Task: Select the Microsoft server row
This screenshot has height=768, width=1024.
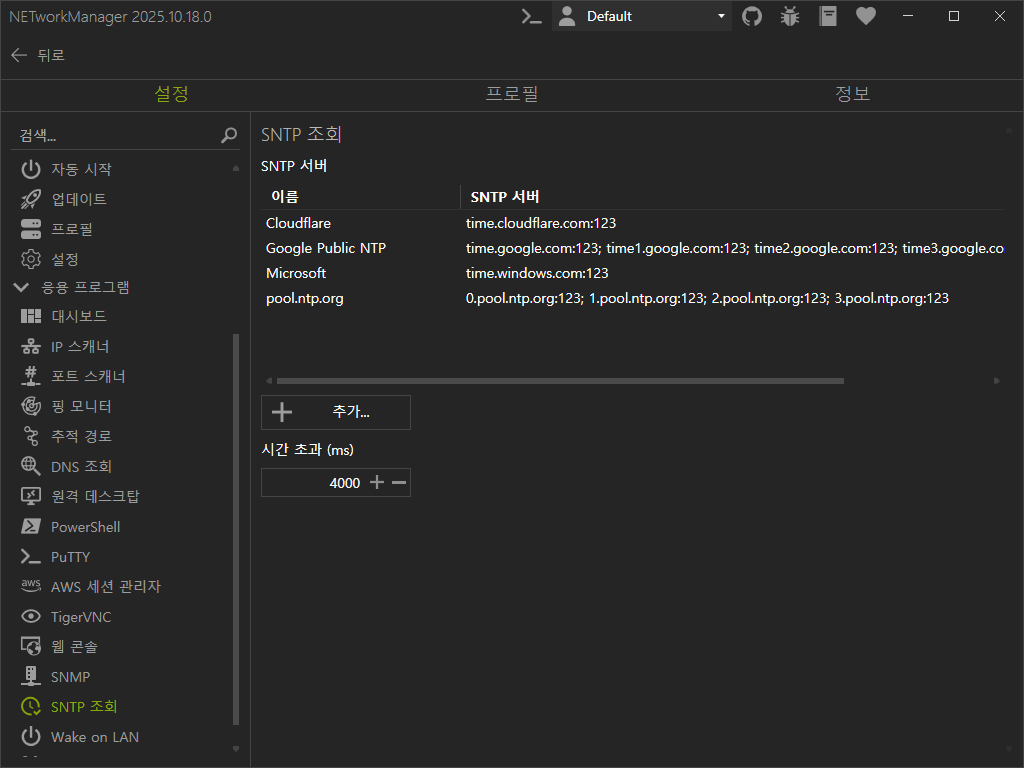Action: 633,273
